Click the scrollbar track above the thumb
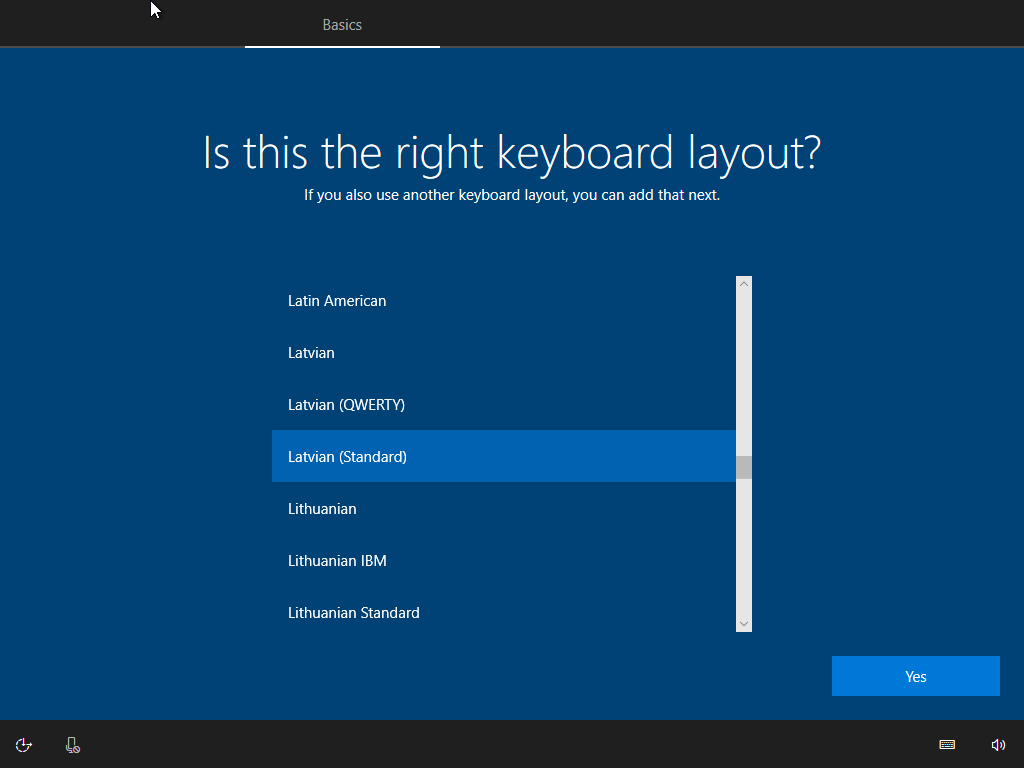Screen dimensions: 1024x768 pyautogui.click(x=743, y=370)
